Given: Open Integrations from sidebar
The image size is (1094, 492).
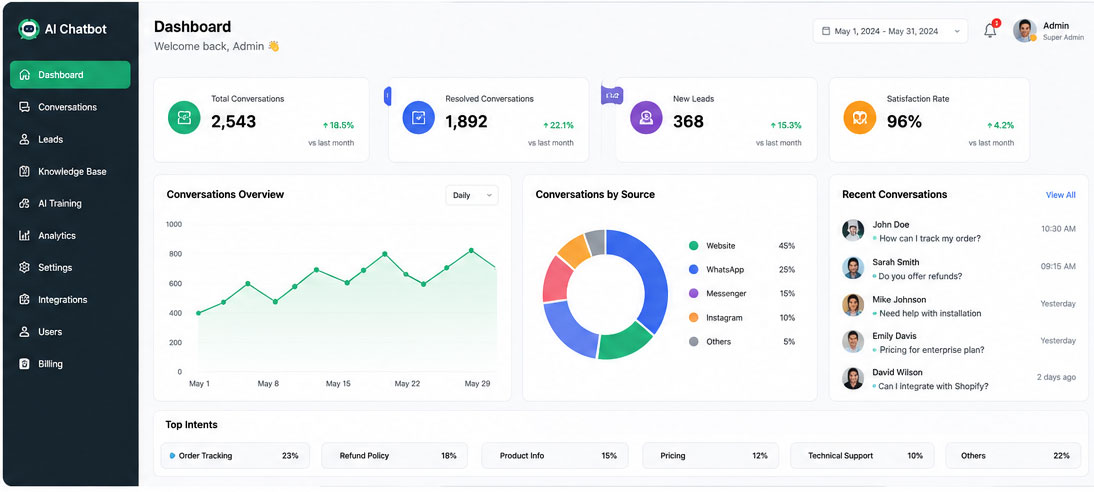Looking at the screenshot, I should click(x=70, y=299).
